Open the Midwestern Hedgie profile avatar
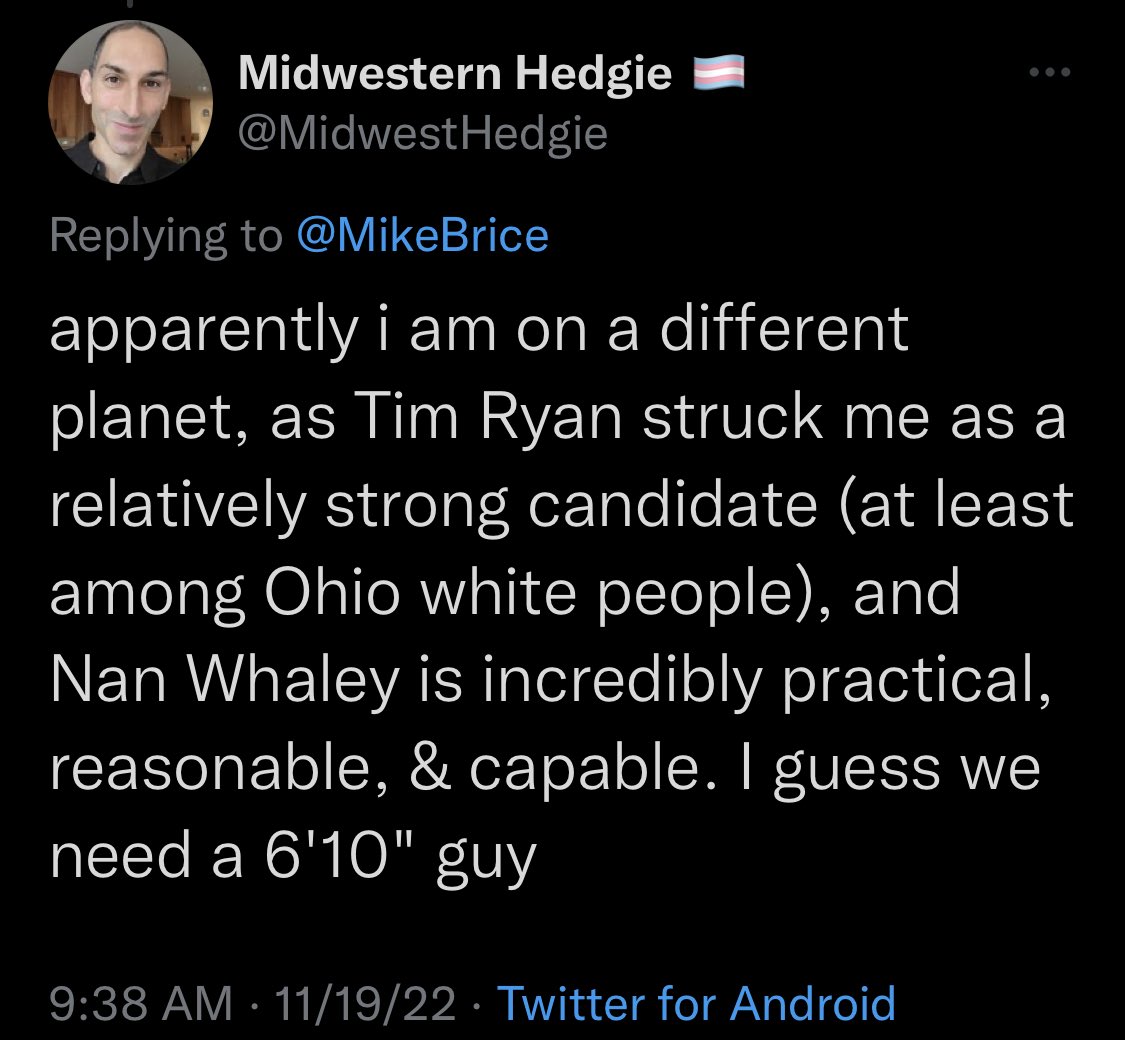Image resolution: width=1125 pixels, height=1040 pixels. click(130, 102)
